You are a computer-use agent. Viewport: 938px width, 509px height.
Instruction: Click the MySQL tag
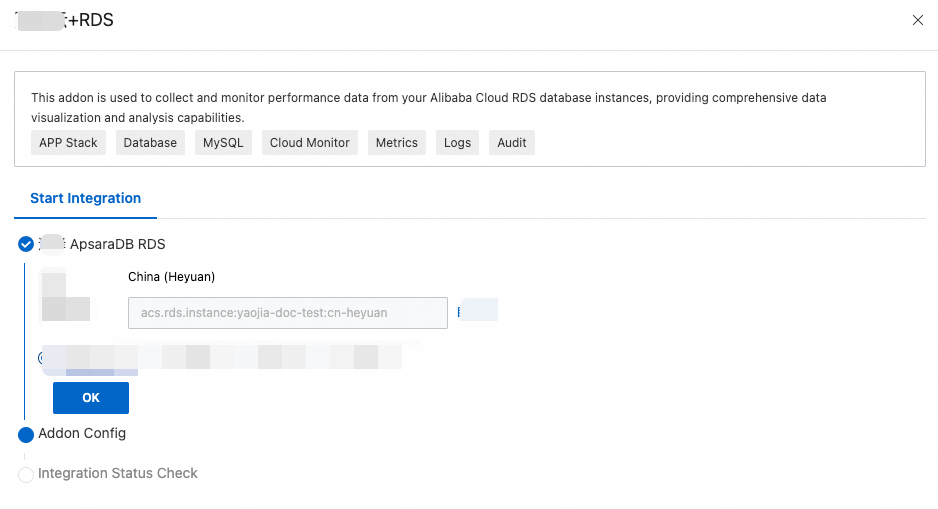pyautogui.click(x=223, y=143)
